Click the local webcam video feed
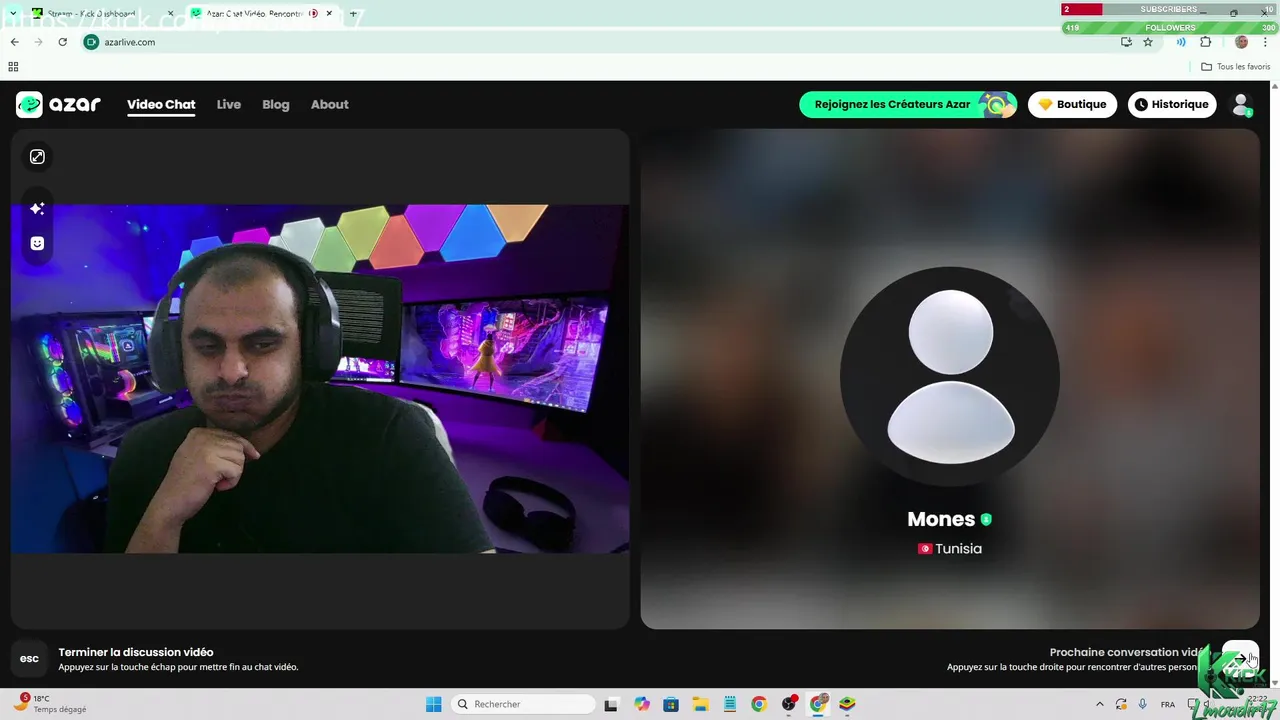1280x720 pixels. [320, 378]
